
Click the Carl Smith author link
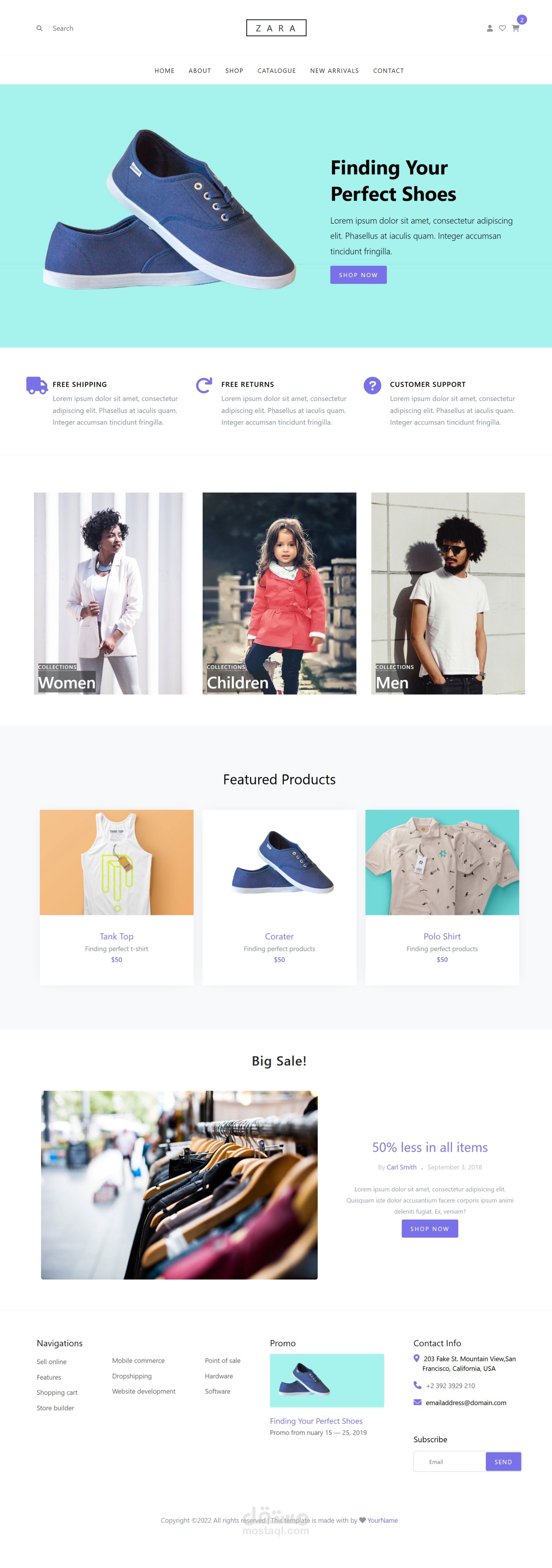point(402,1167)
